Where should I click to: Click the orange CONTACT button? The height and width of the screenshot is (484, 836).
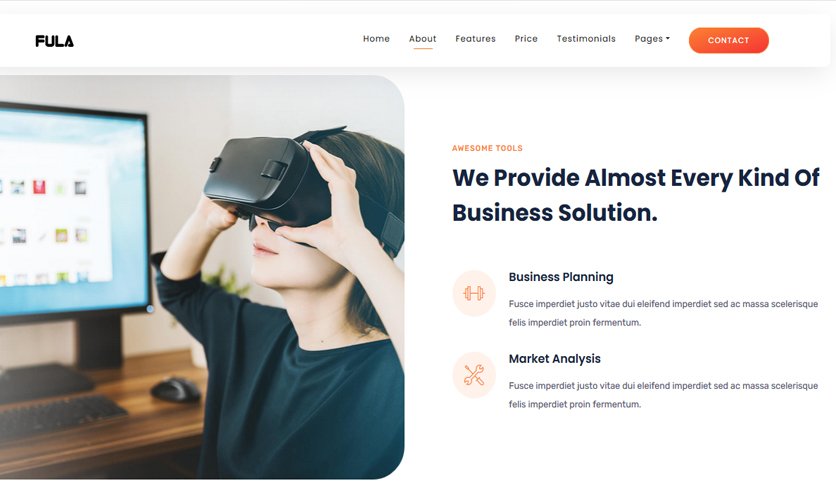coord(729,41)
